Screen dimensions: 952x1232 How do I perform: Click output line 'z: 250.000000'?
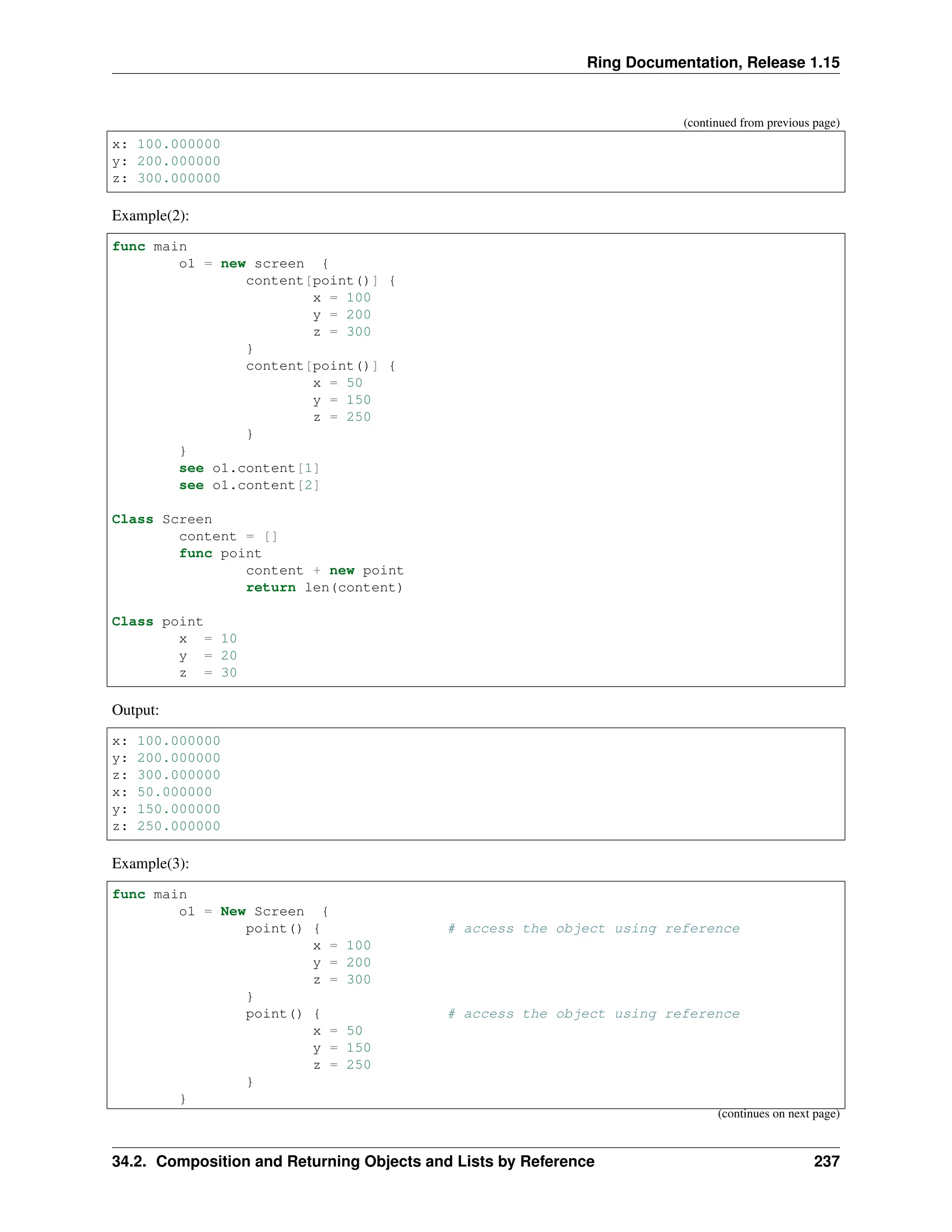(x=166, y=826)
